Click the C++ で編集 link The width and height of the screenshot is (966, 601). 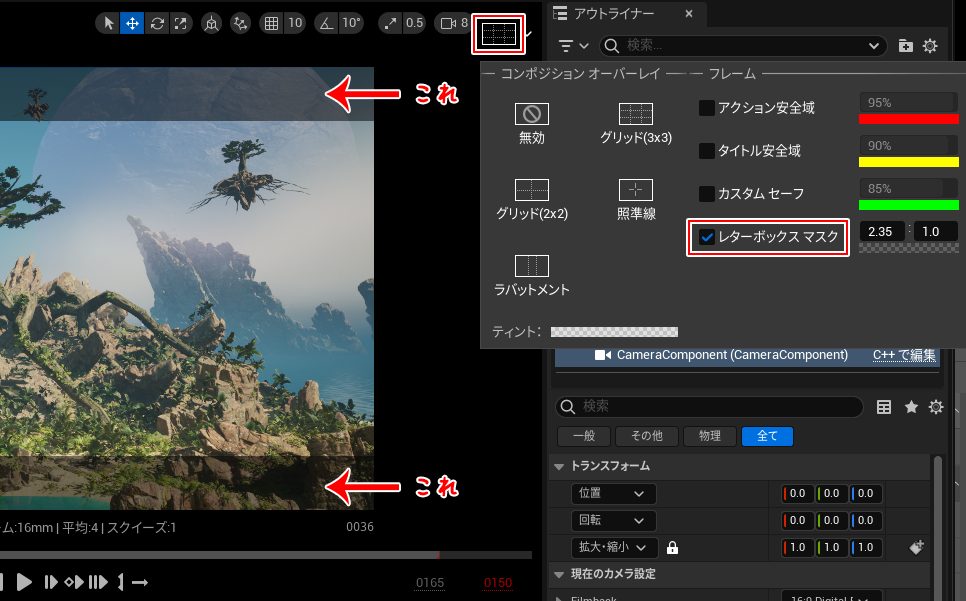904,355
